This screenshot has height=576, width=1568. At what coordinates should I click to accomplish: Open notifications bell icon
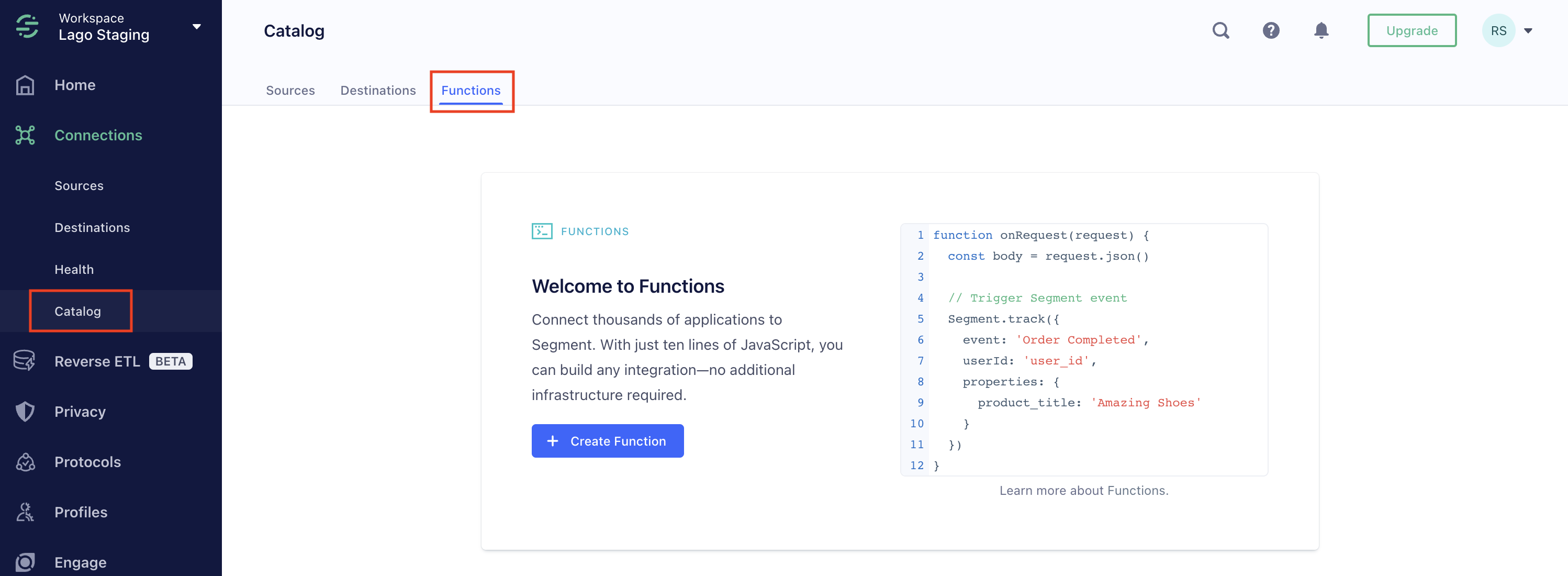(1321, 30)
